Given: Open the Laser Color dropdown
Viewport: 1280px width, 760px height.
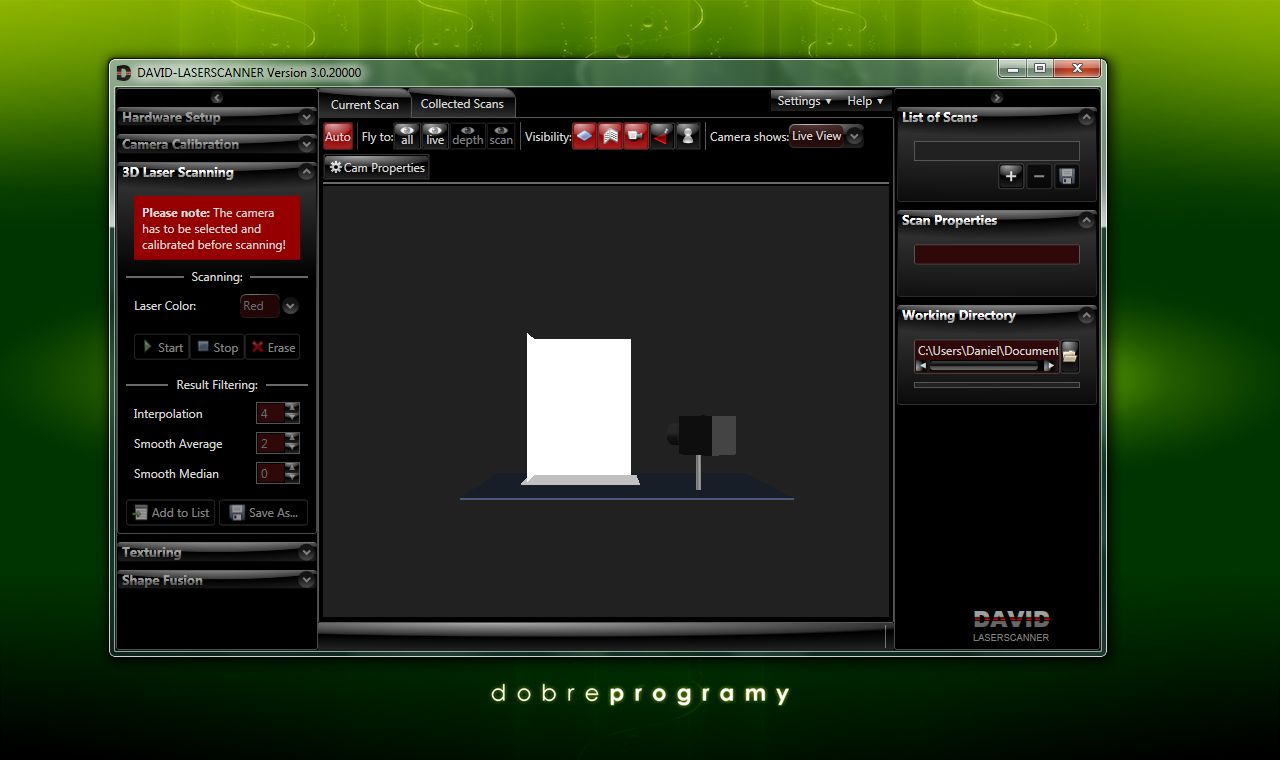Looking at the screenshot, I should 290,306.
